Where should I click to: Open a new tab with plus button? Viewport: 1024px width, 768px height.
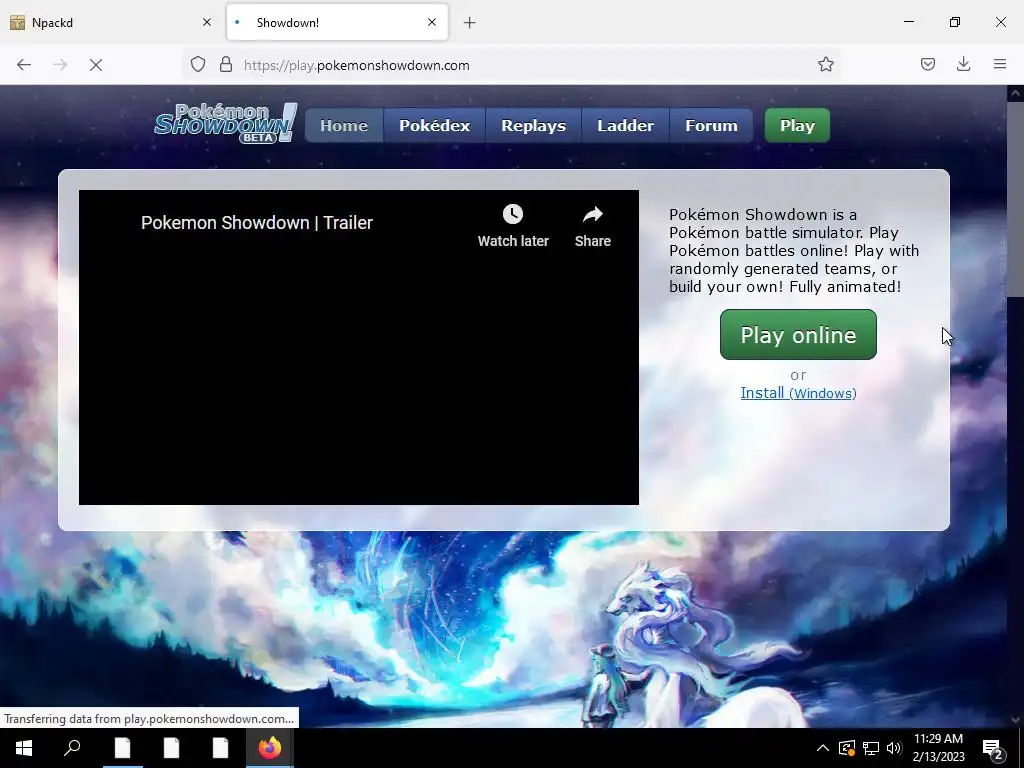click(x=470, y=23)
